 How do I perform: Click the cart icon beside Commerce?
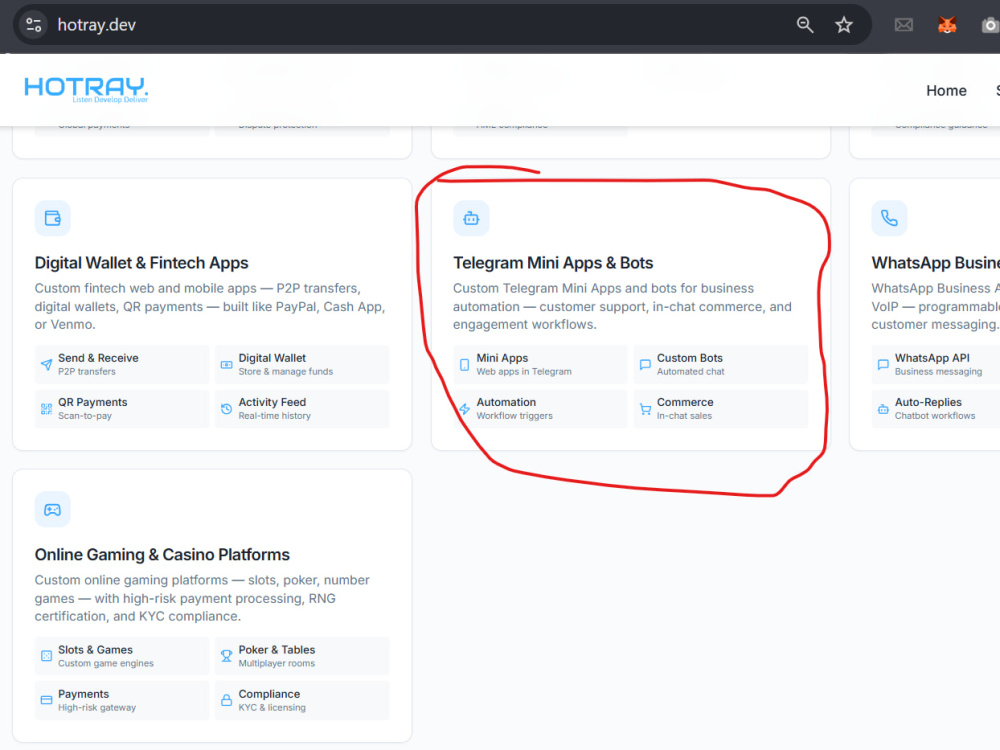[x=645, y=409]
